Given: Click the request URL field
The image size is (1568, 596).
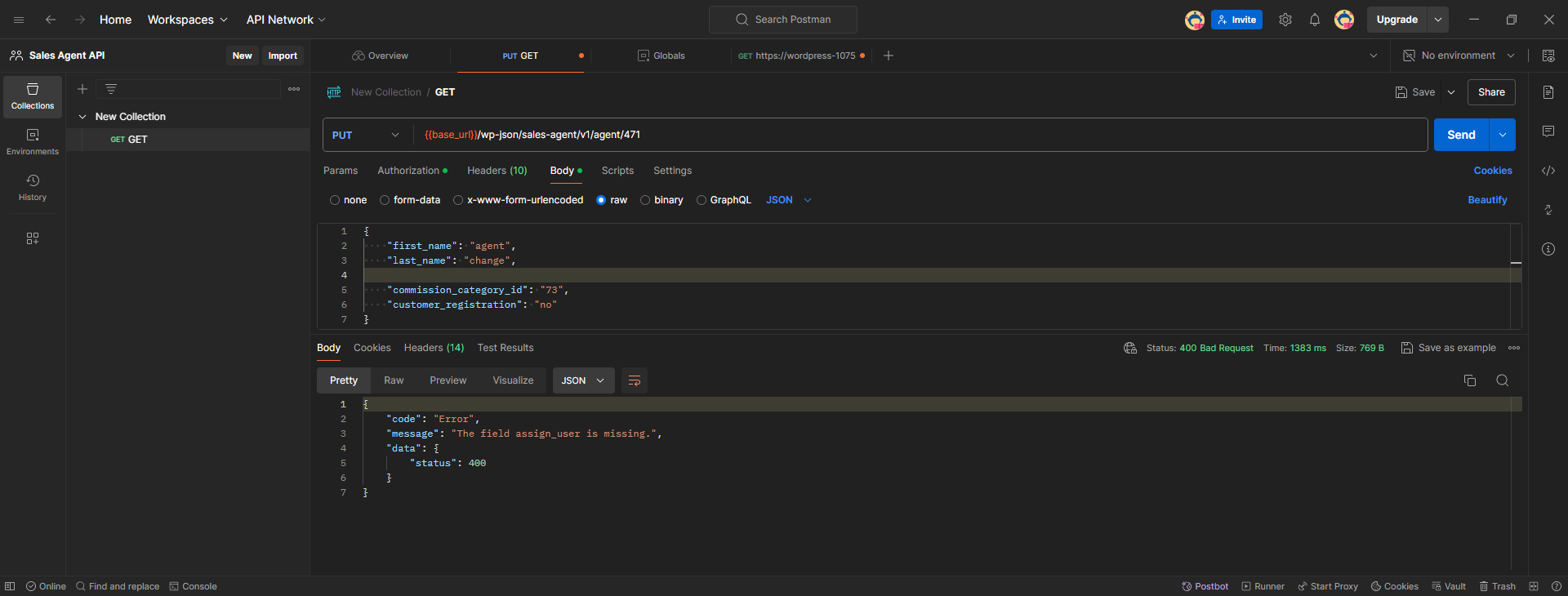Looking at the screenshot, I should pos(920,135).
